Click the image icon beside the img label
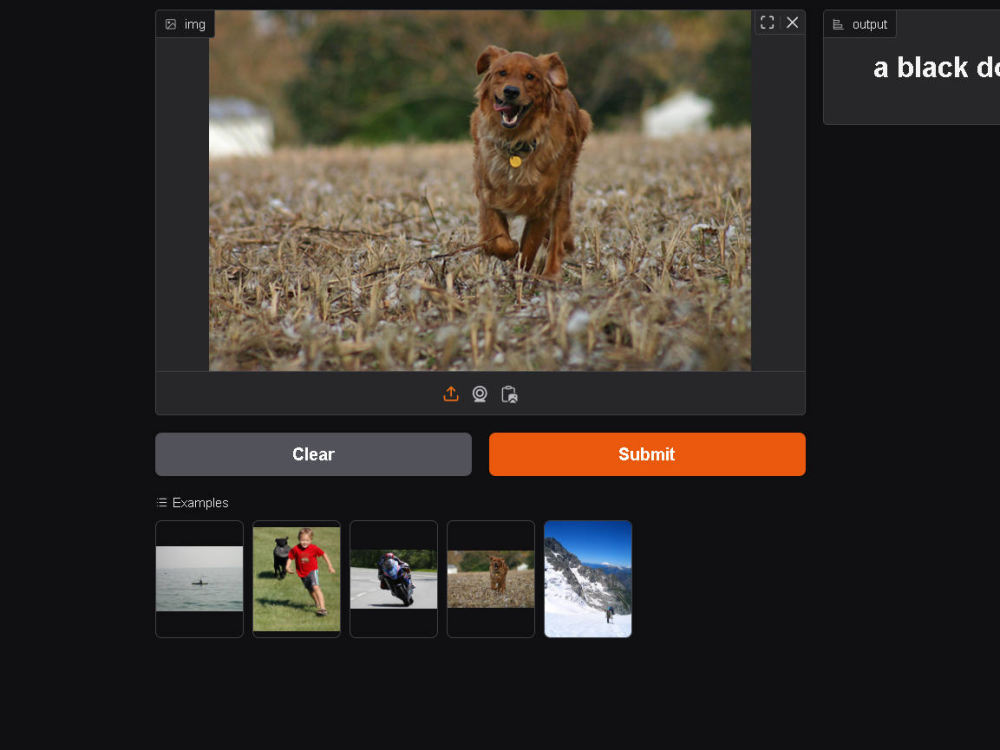 170,23
